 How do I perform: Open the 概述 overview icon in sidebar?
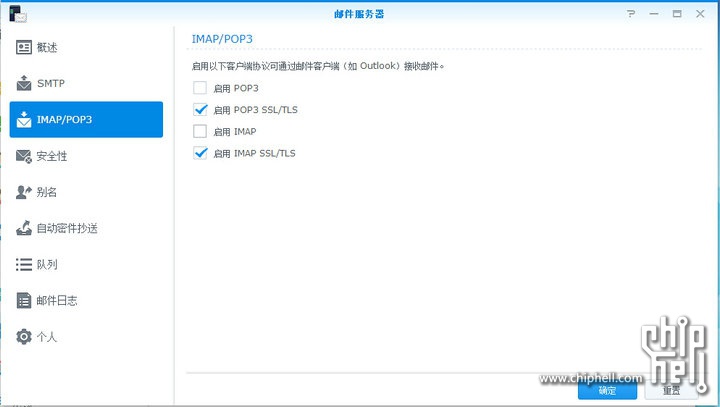click(24, 47)
